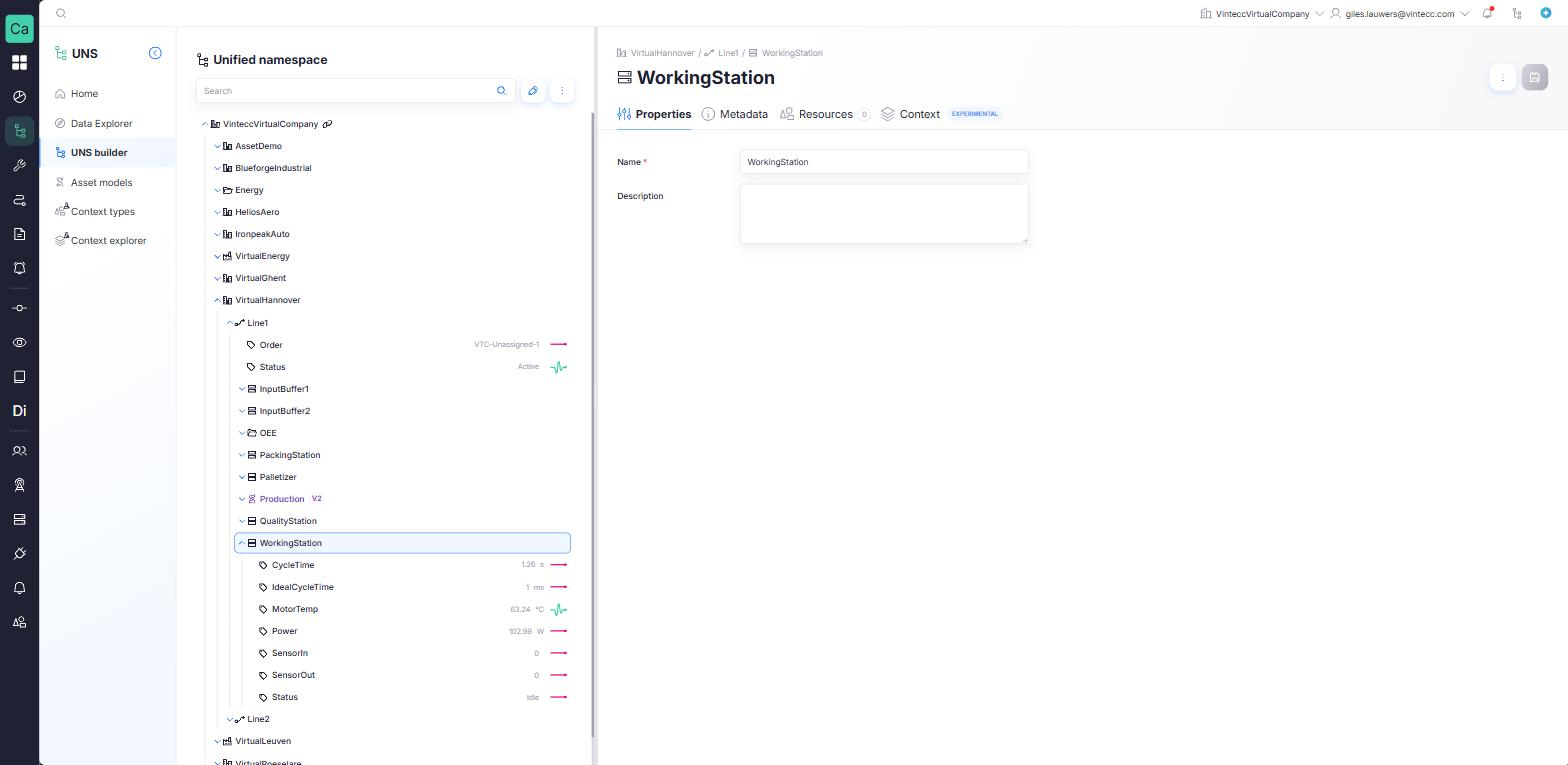
Task: Collapse the UNS side menu with circle arrow
Action: [155, 53]
